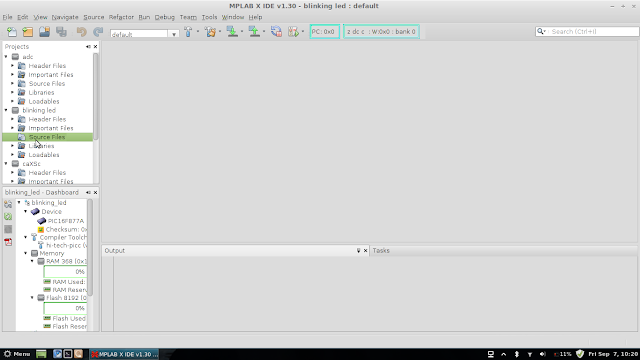Viewport: 640px width, 360px height.
Task: Click the MPLAB X IDE taskbar button
Action: click(124, 354)
